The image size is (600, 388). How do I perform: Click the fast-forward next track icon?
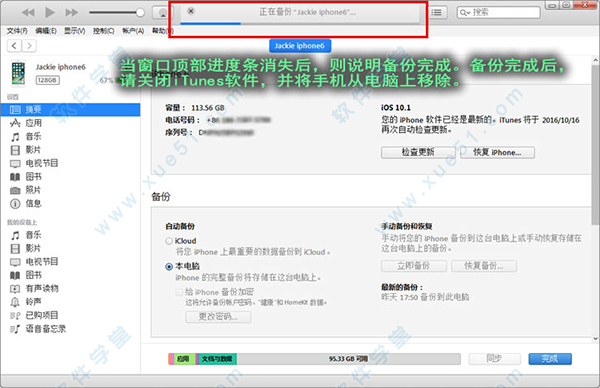click(x=72, y=13)
